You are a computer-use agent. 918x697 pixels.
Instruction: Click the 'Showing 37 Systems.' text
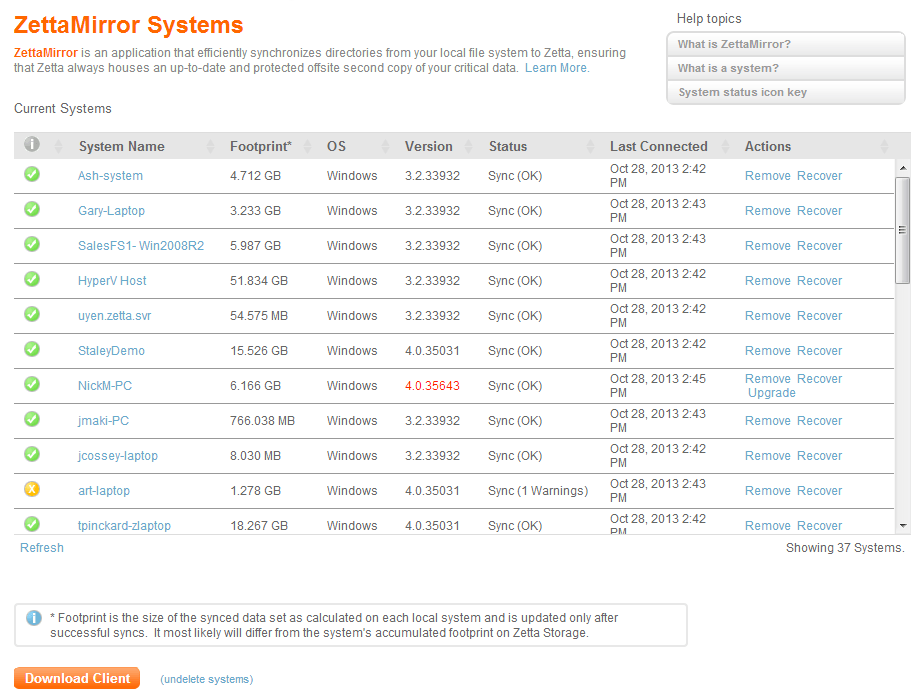pos(845,548)
